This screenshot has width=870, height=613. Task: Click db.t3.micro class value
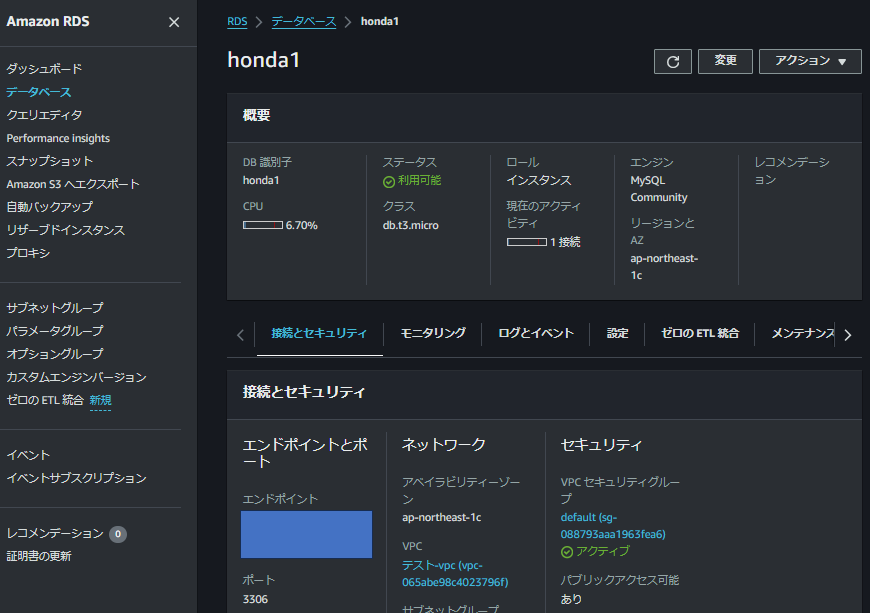click(x=411, y=226)
